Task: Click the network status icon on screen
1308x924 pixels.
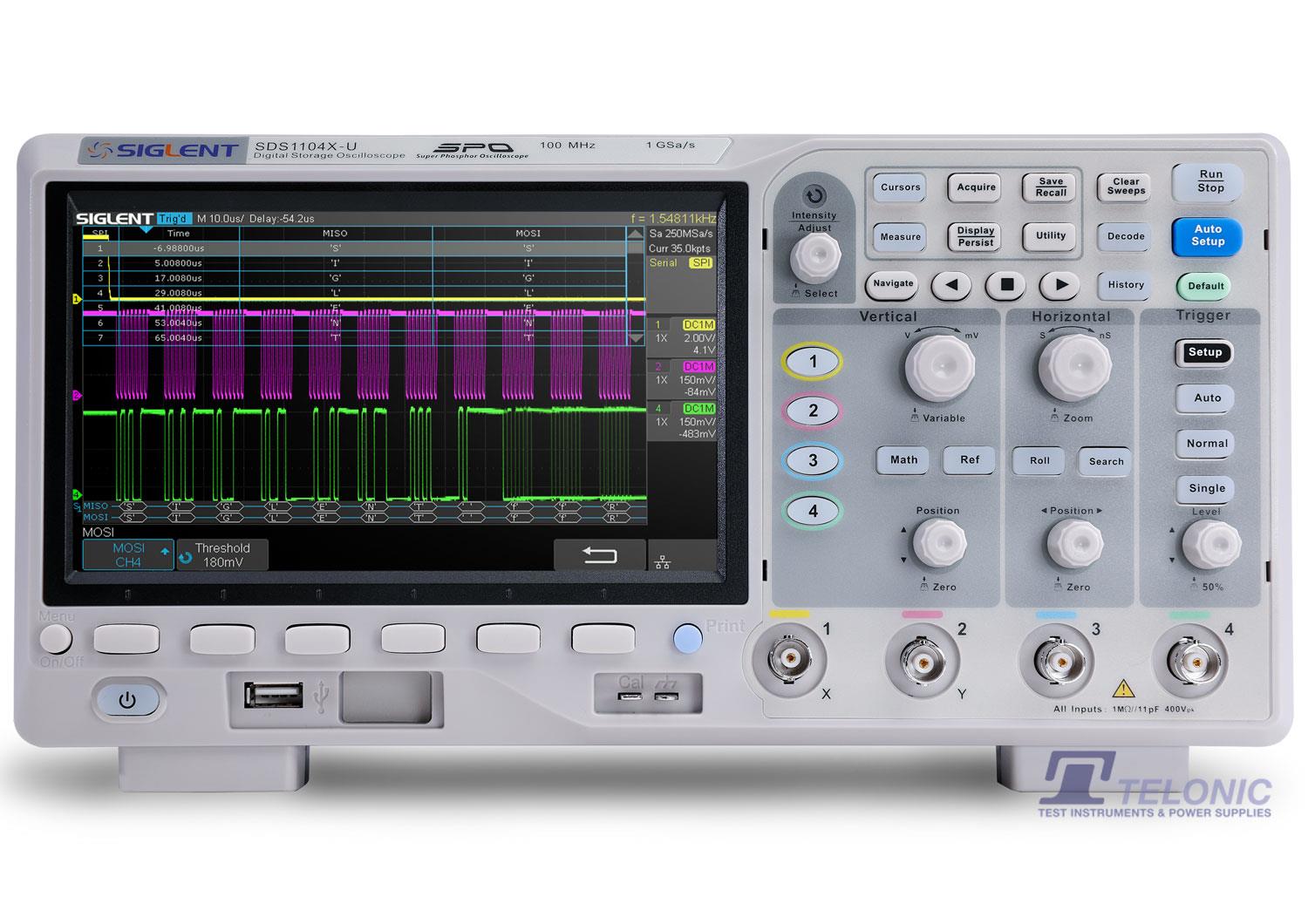Action: pyautogui.click(x=663, y=562)
